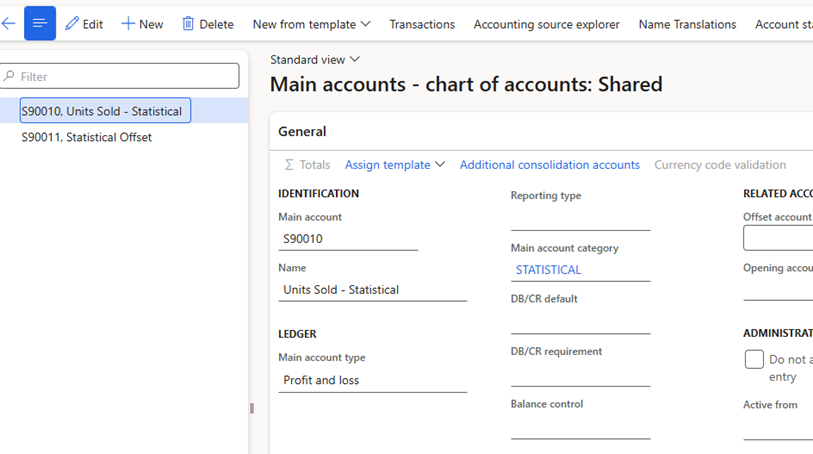Click the Reporting type field
Screen dimensions: 813x454
(580, 219)
